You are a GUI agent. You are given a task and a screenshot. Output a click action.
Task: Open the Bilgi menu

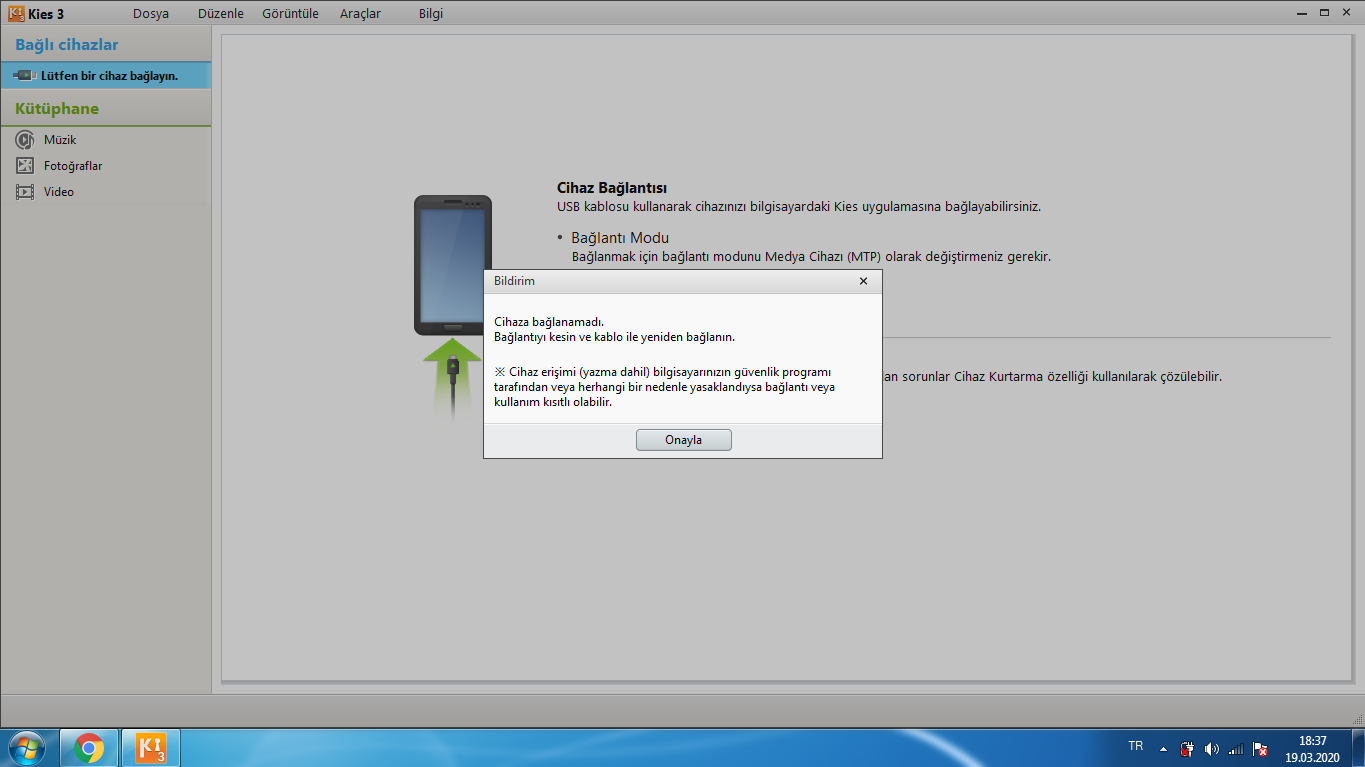[431, 14]
